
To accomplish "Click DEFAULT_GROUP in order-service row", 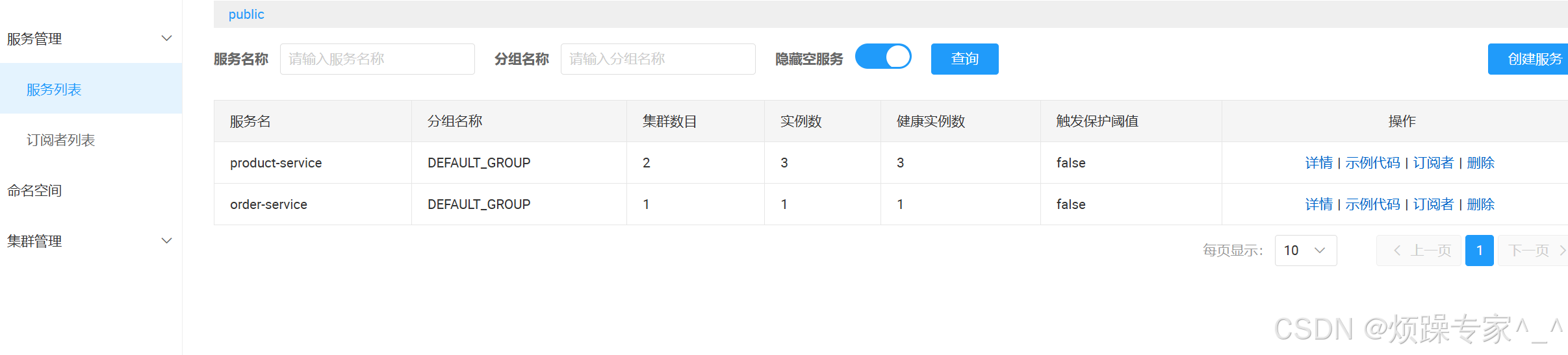I will 479,204.
